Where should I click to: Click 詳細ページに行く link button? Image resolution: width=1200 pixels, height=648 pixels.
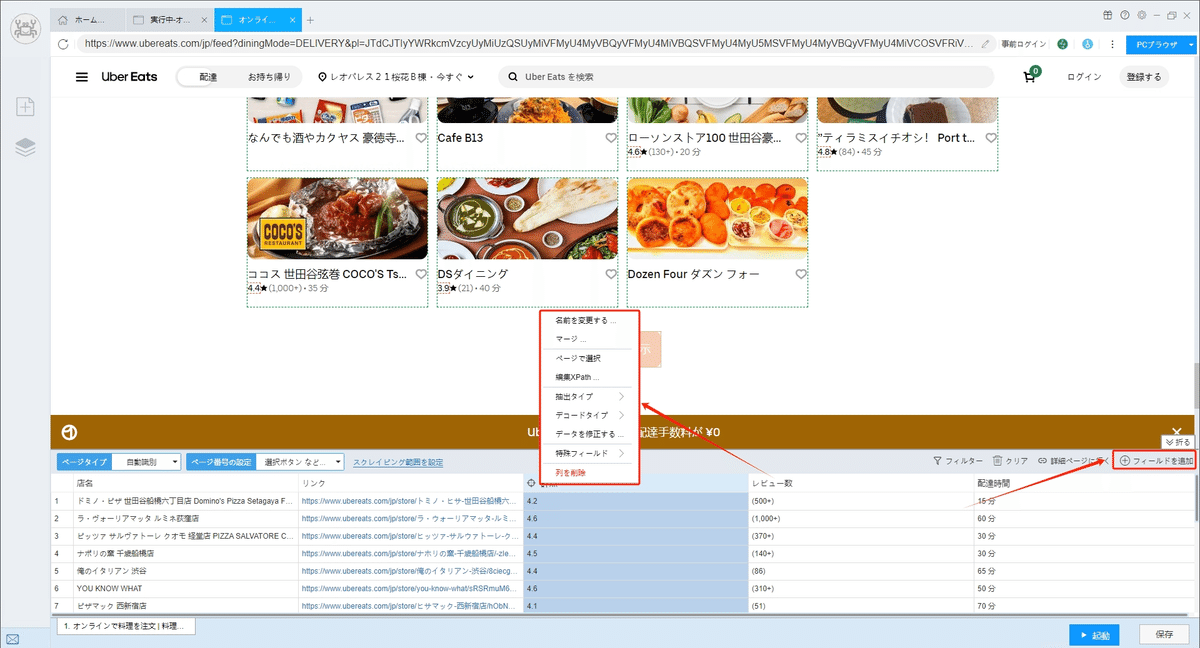tap(1073, 461)
